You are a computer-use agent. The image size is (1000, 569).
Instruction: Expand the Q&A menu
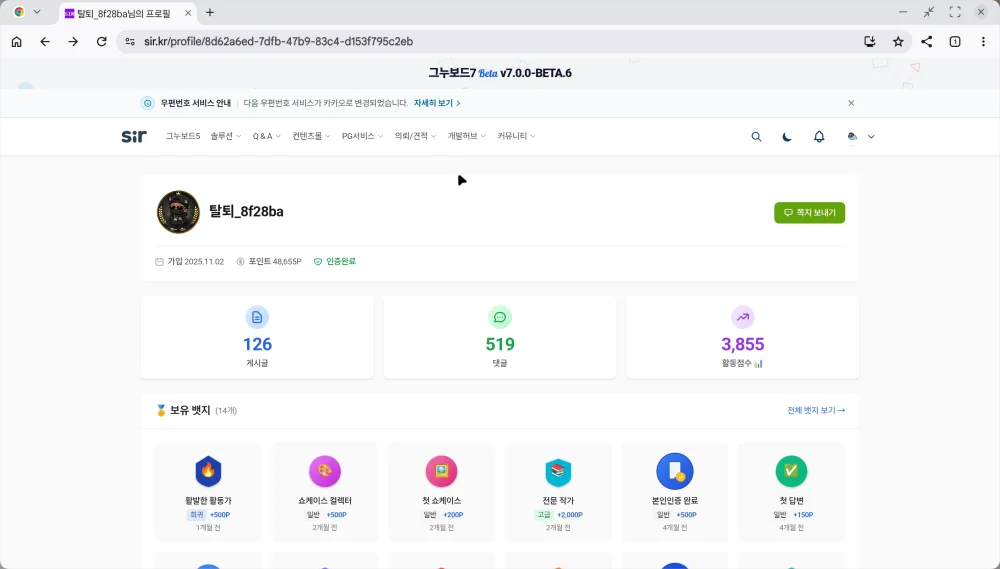tap(267, 137)
